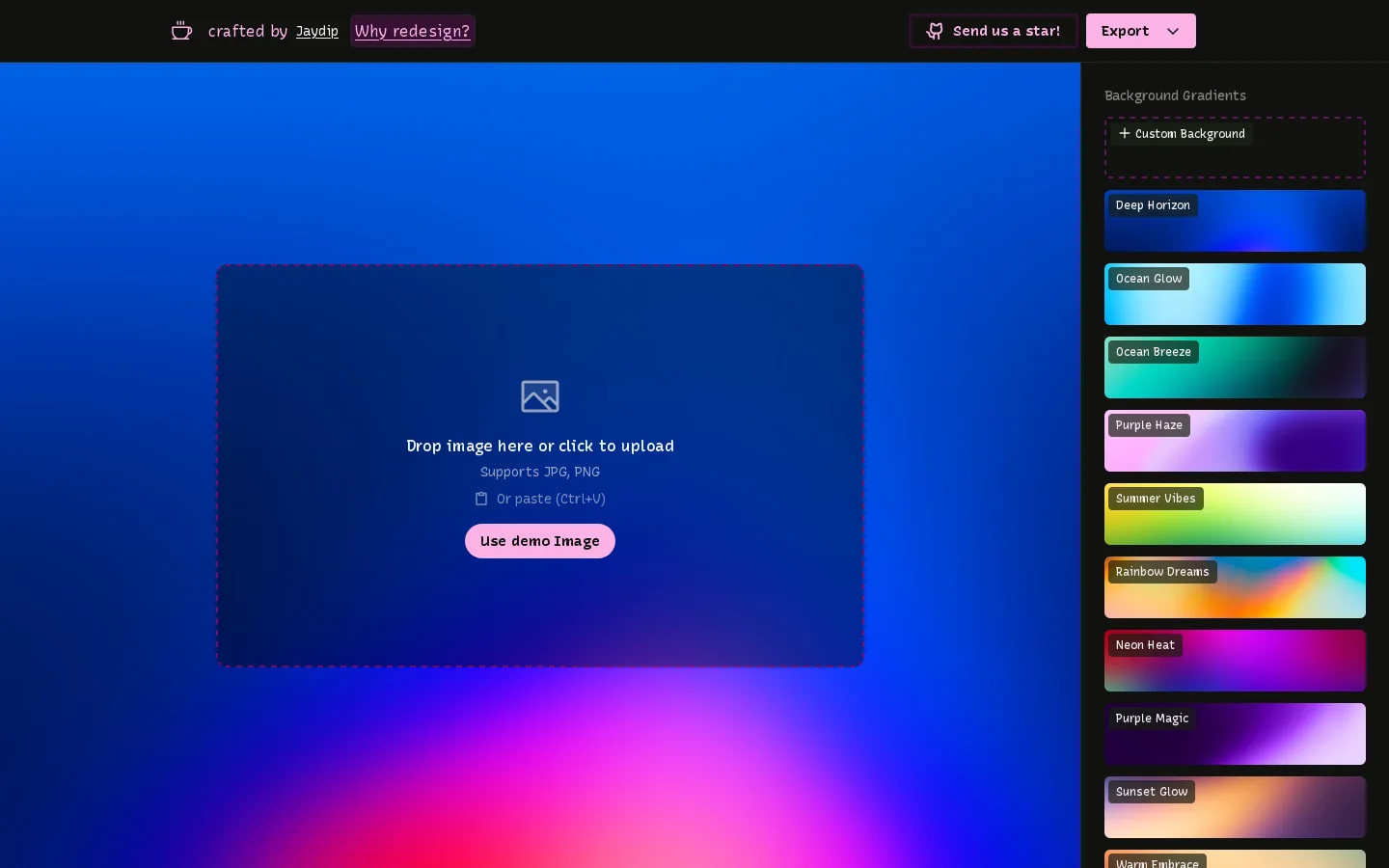Select the Neon Heat gradient
This screenshot has width=1389, height=868.
coord(1235,661)
